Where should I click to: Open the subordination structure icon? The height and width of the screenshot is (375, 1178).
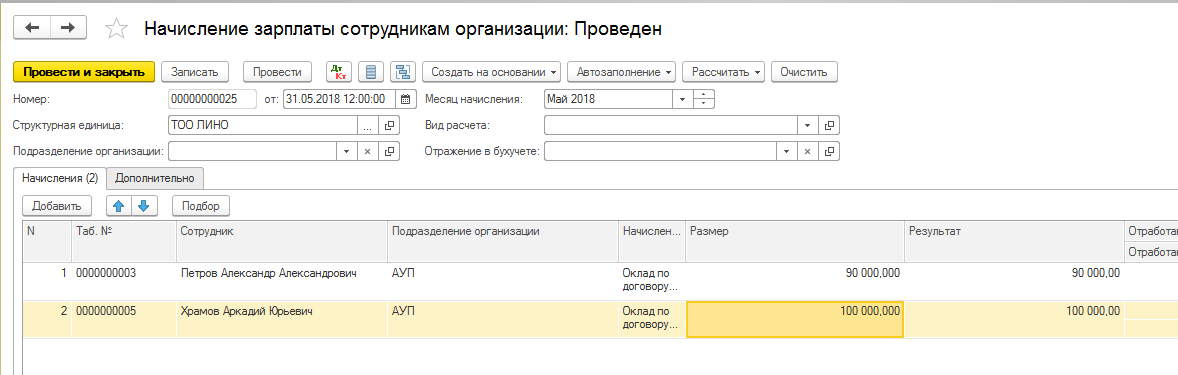(x=404, y=72)
